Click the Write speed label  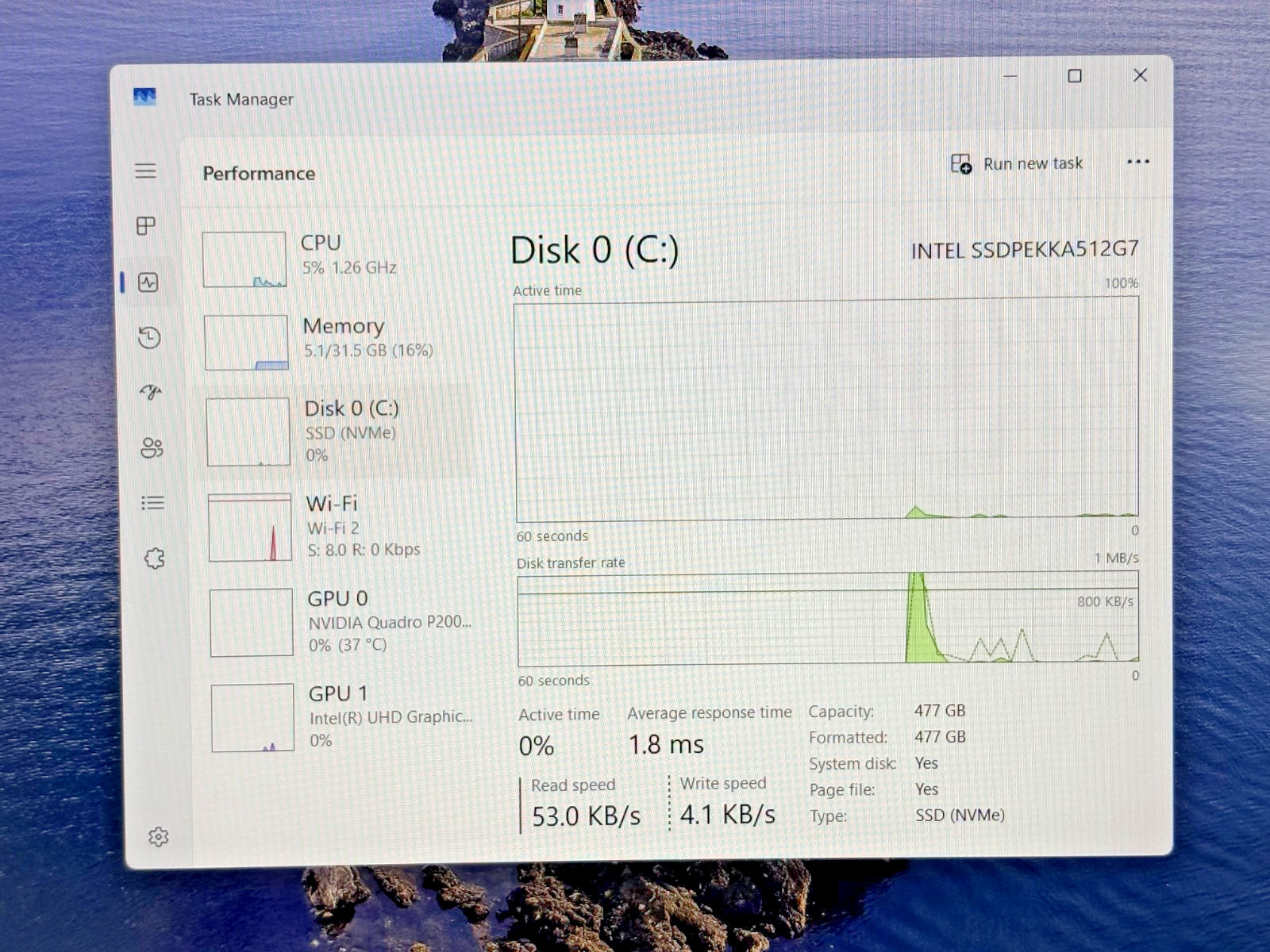click(723, 784)
